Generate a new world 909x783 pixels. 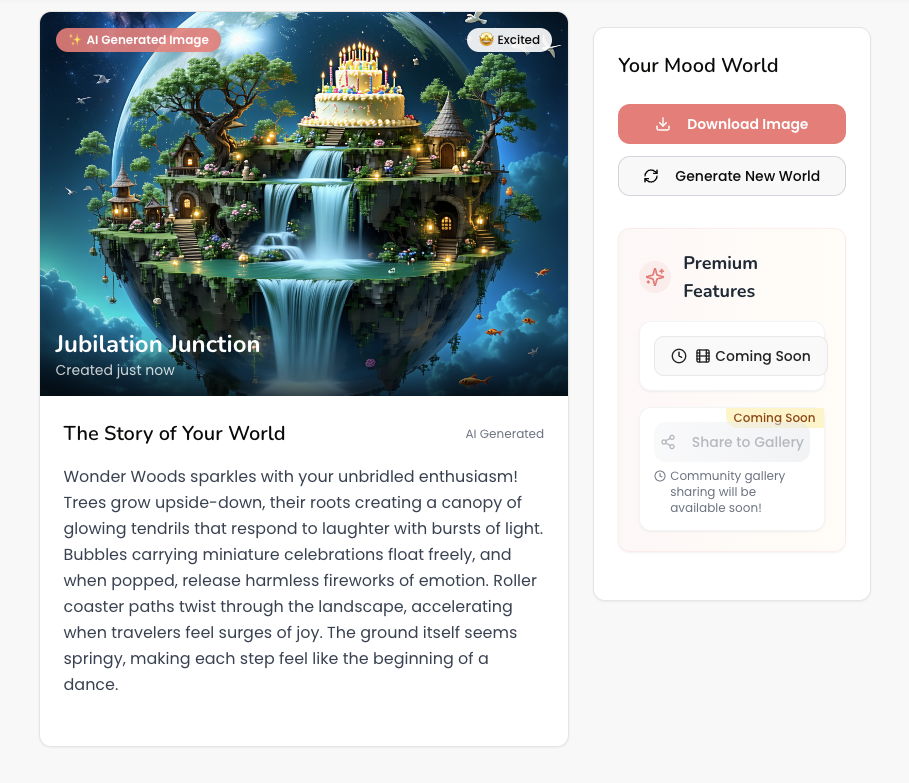(x=732, y=176)
